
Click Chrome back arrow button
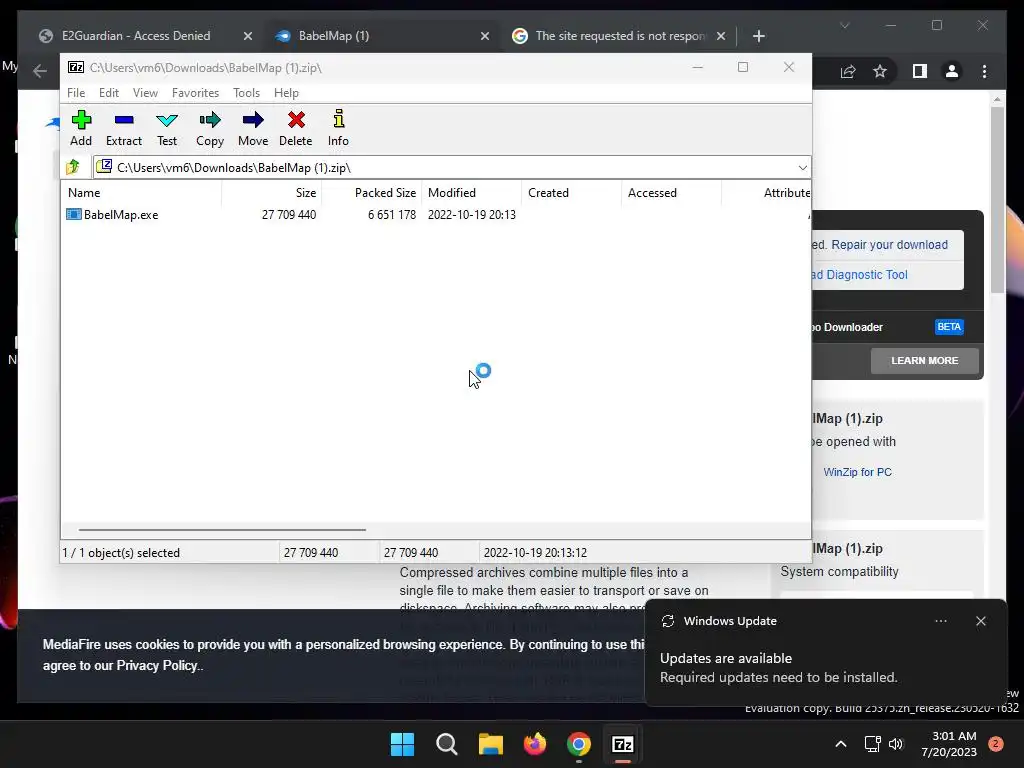tap(40, 71)
